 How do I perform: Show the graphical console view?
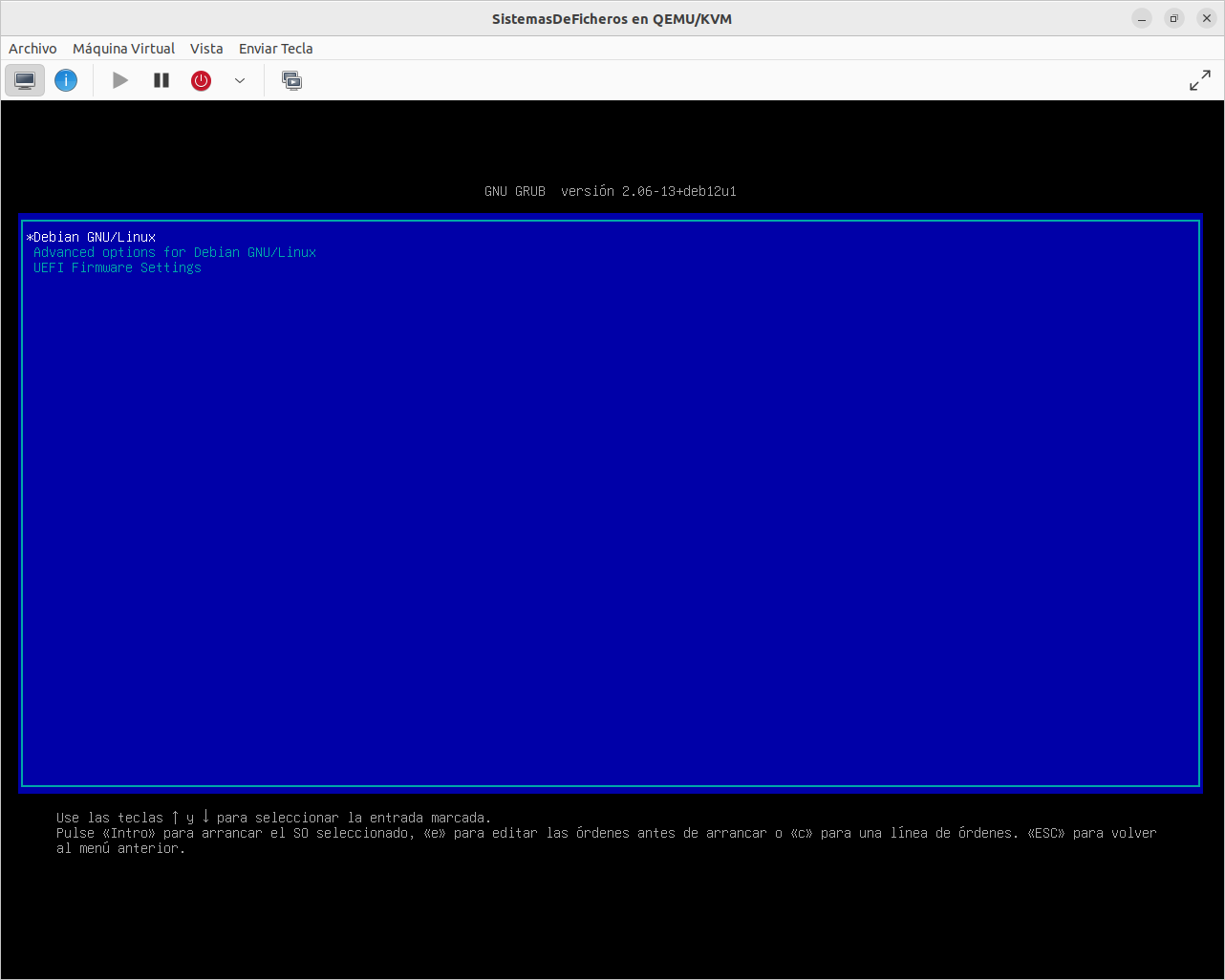tap(25, 81)
